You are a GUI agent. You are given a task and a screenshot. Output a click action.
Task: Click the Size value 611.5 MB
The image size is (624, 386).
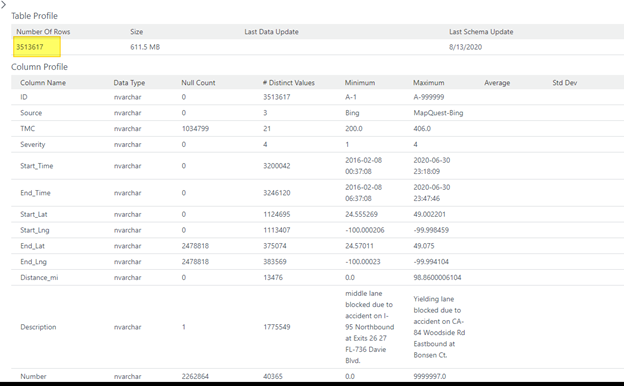(x=145, y=47)
